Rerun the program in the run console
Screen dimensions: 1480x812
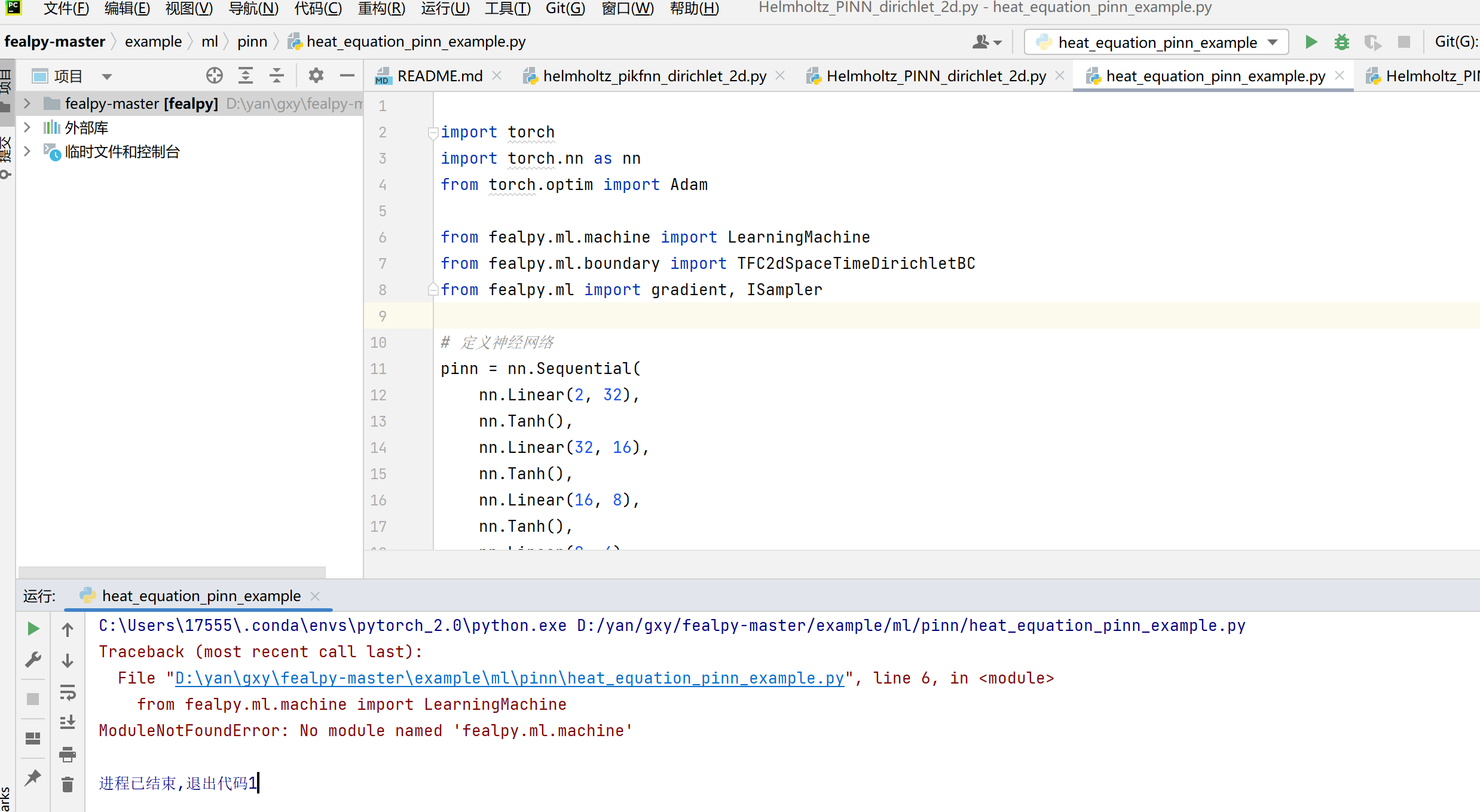pyautogui.click(x=33, y=628)
